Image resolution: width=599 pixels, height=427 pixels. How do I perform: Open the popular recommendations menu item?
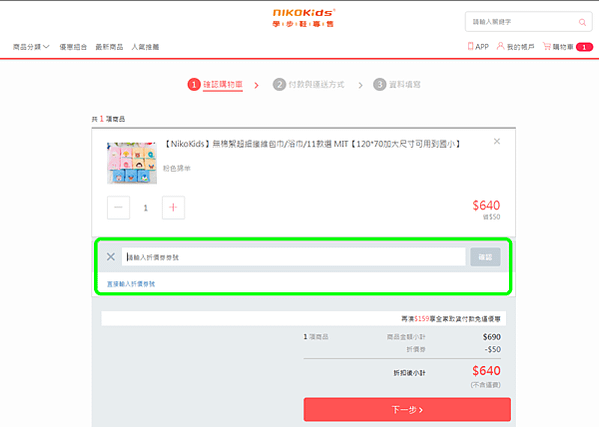tap(145, 47)
